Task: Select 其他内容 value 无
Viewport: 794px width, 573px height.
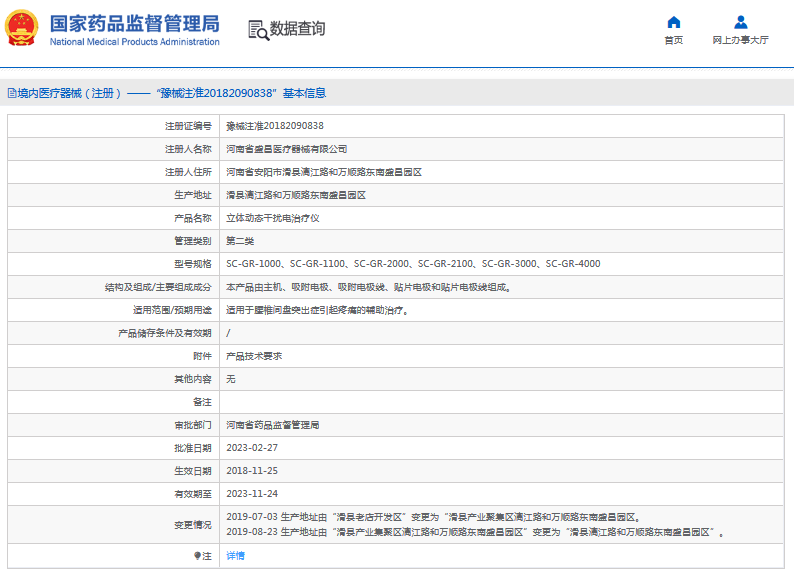Action: 230,379
